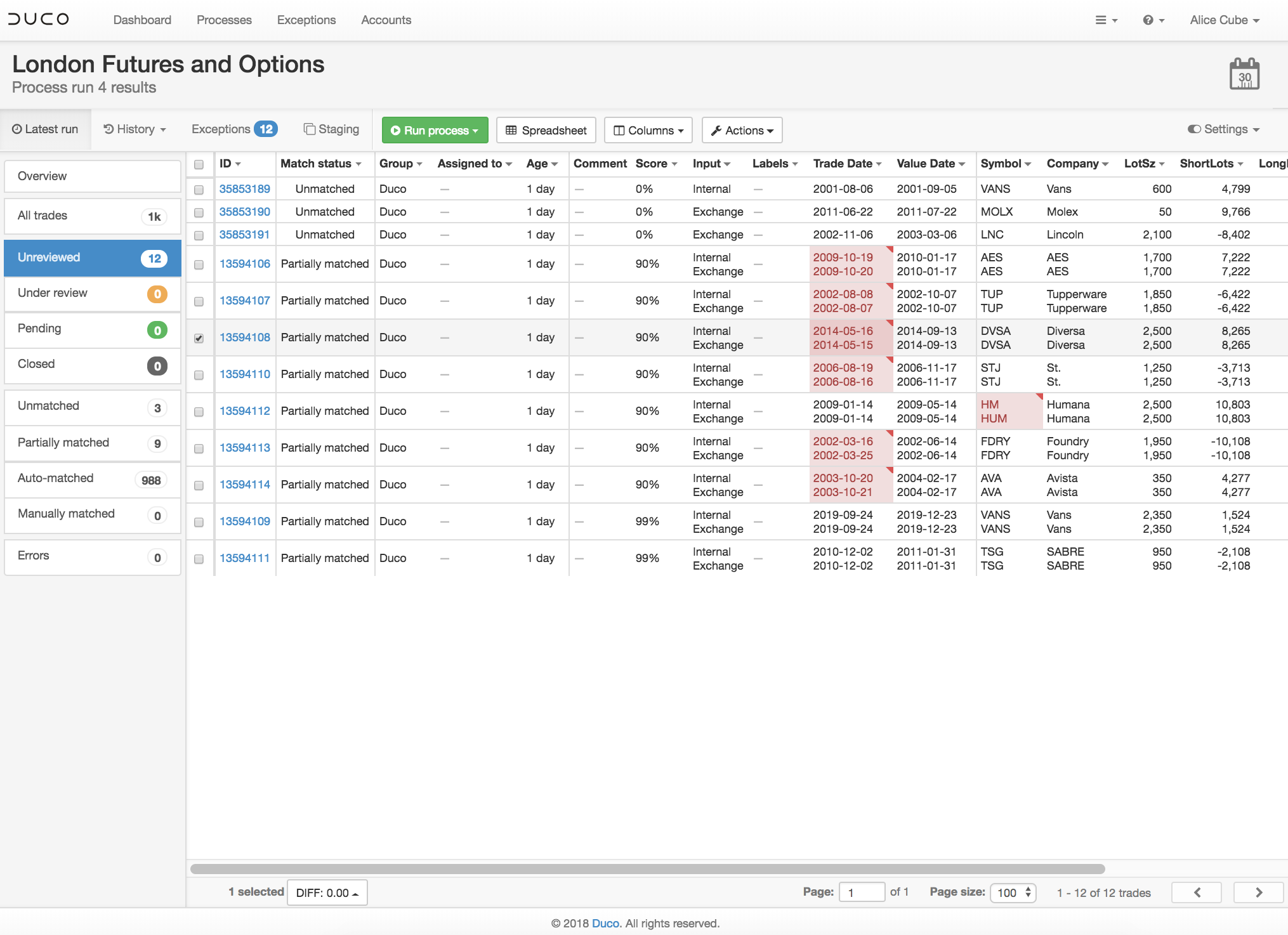
Task: Click the Pending green count badge
Action: pos(157,330)
